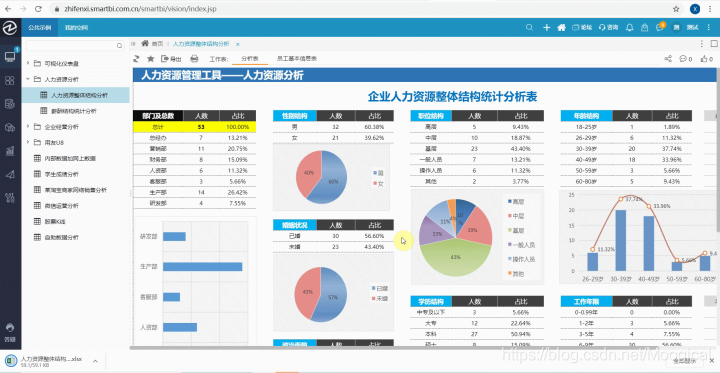
Task: Click the browser reload button
Action: (x=38, y=9)
